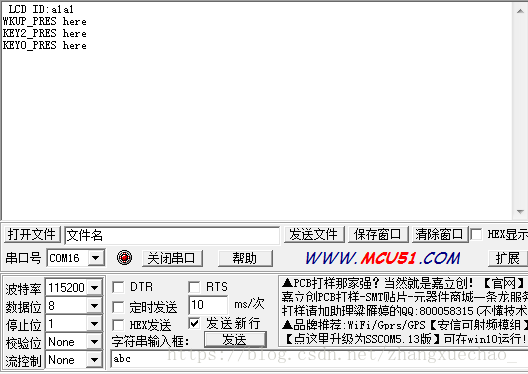Click the string input box containing abc
Viewport: 528px width, 374px height.
319,359
